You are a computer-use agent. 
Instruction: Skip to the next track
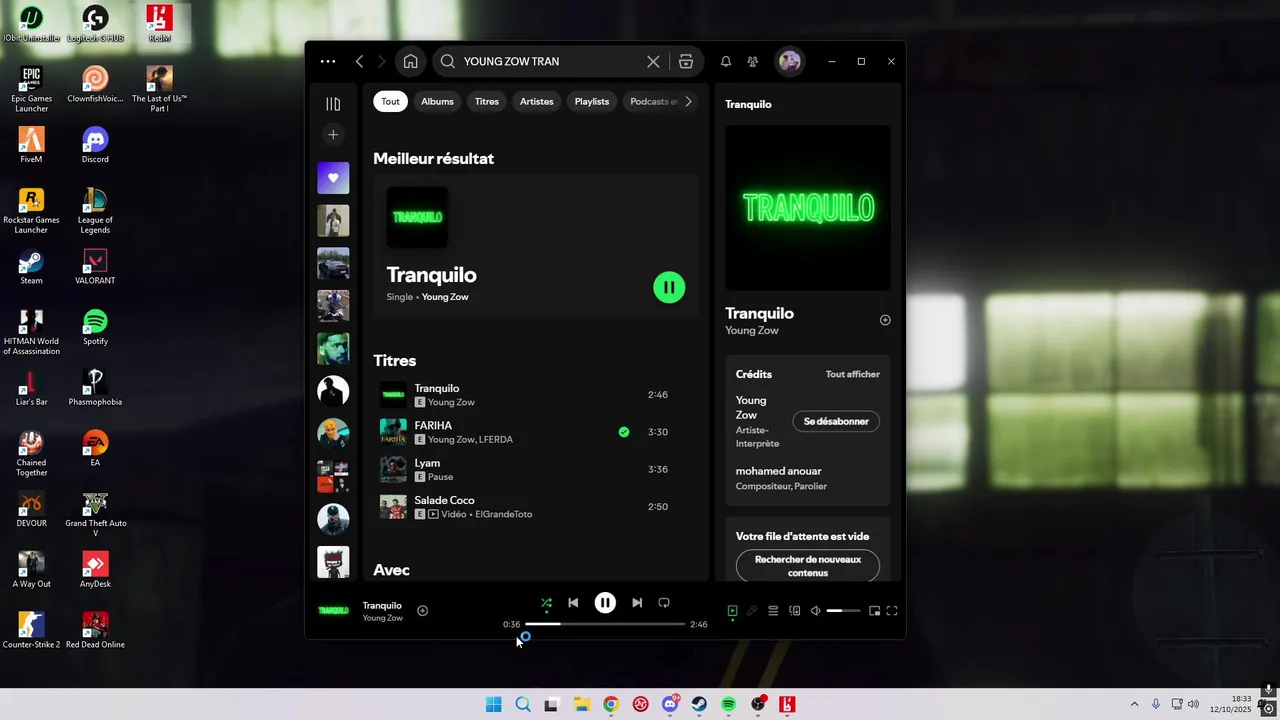[637, 603]
